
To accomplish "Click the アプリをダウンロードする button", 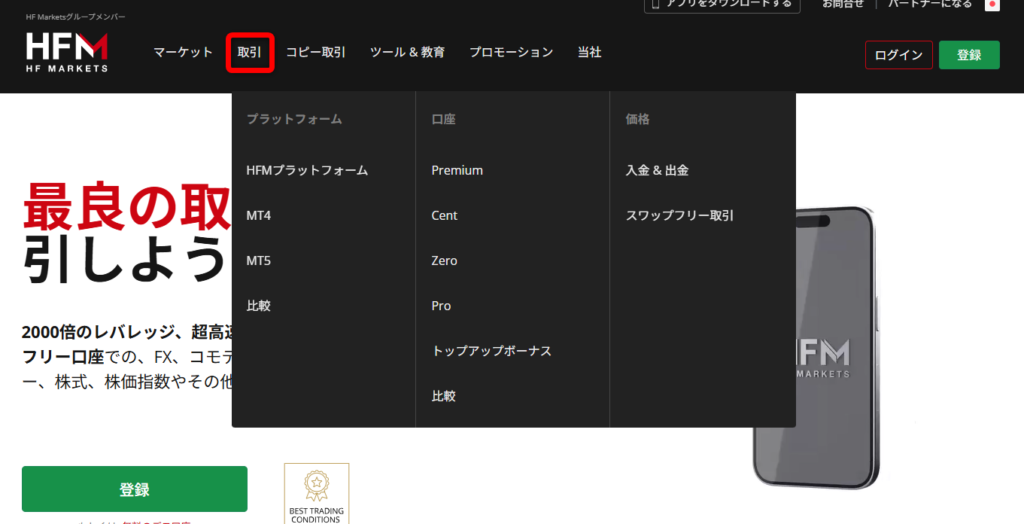I will (722, 5).
